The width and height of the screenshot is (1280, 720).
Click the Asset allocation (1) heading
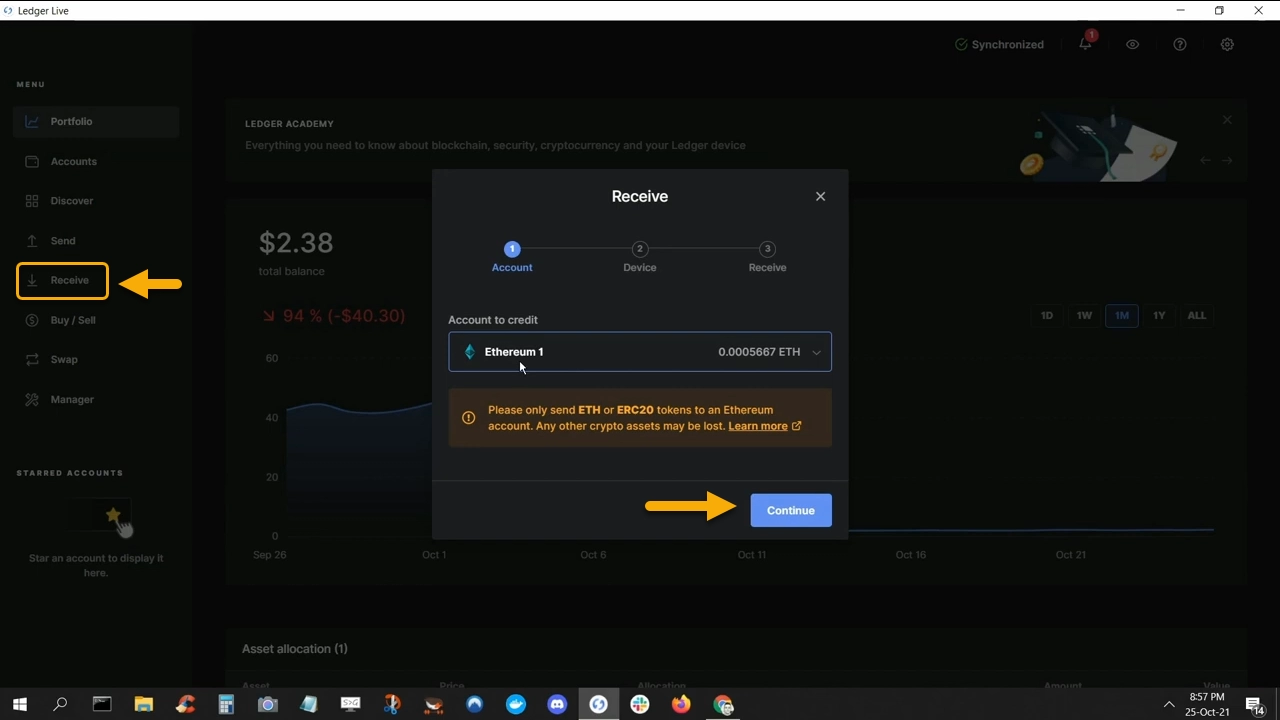coord(295,649)
